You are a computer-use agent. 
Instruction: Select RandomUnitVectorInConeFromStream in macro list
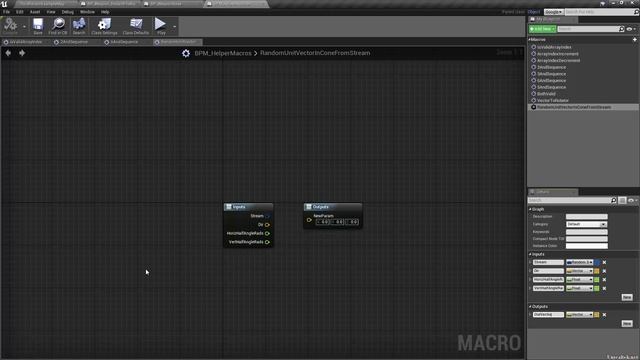(573, 107)
